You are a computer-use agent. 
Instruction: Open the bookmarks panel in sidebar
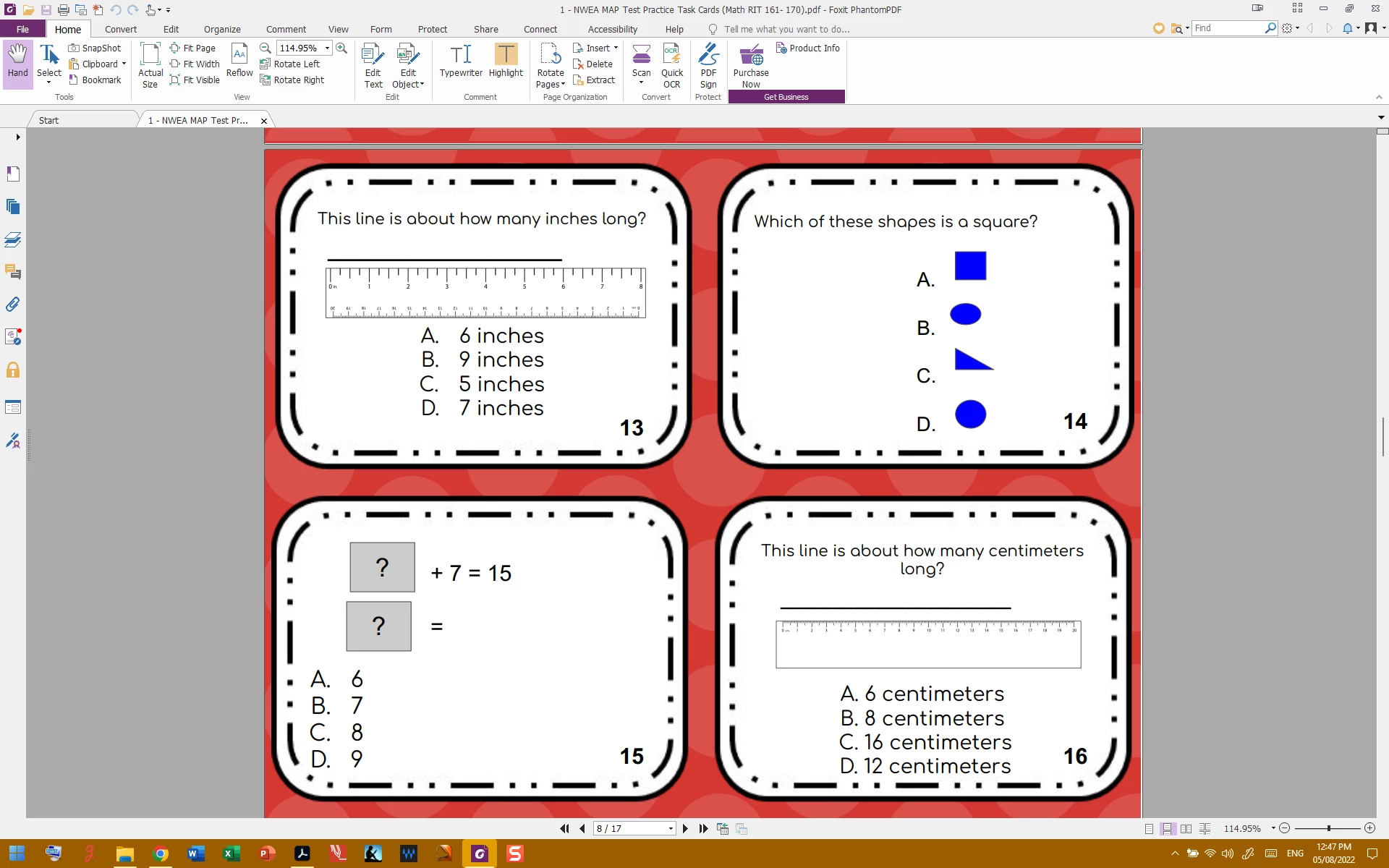(x=12, y=174)
